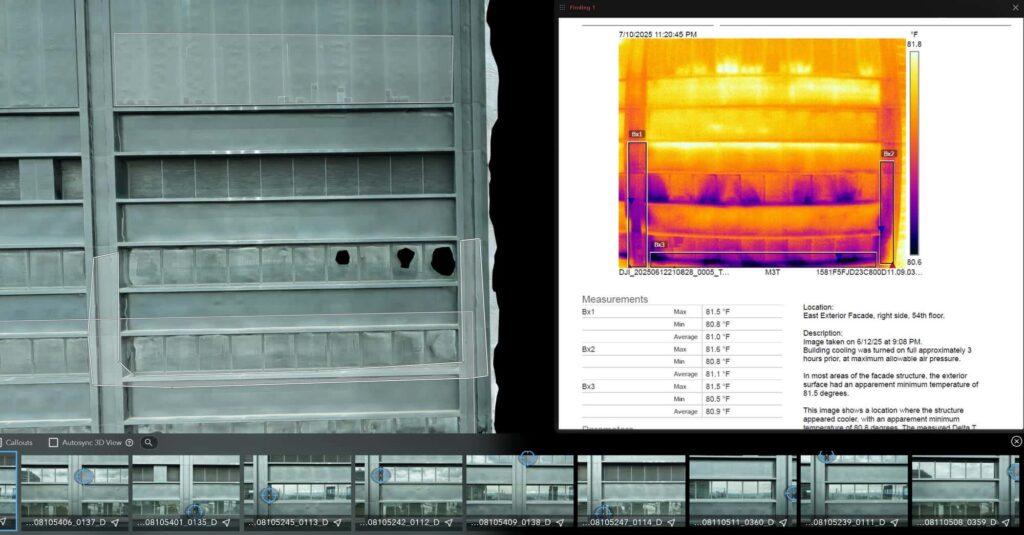Select blue marker in thumbnail ...08105242_0112_D

click(x=381, y=475)
